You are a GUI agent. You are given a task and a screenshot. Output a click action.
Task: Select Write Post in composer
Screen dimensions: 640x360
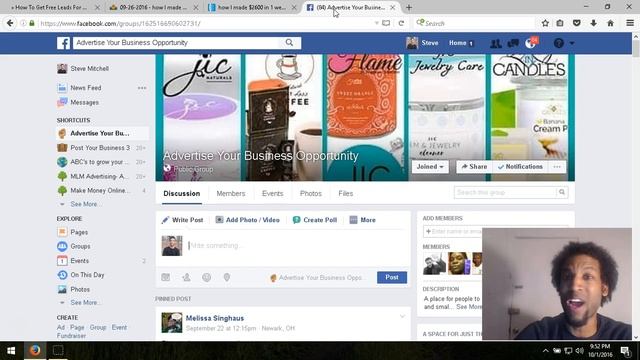[182, 220]
